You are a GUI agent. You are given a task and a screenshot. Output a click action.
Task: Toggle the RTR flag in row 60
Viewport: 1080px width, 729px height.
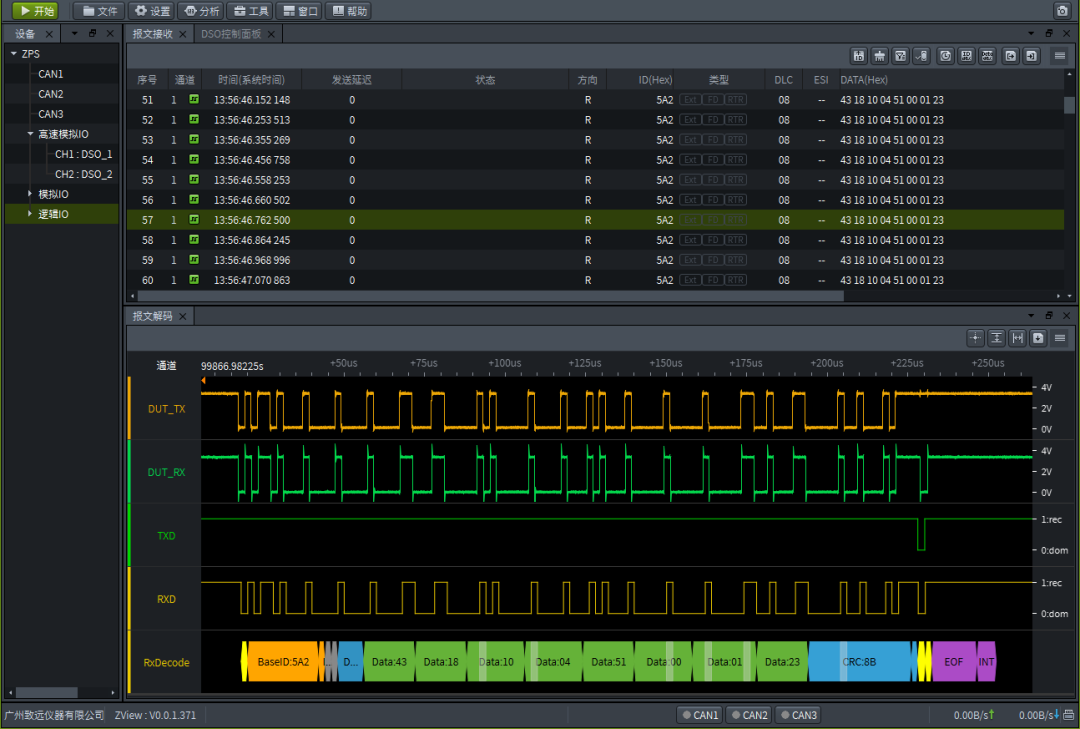(736, 280)
